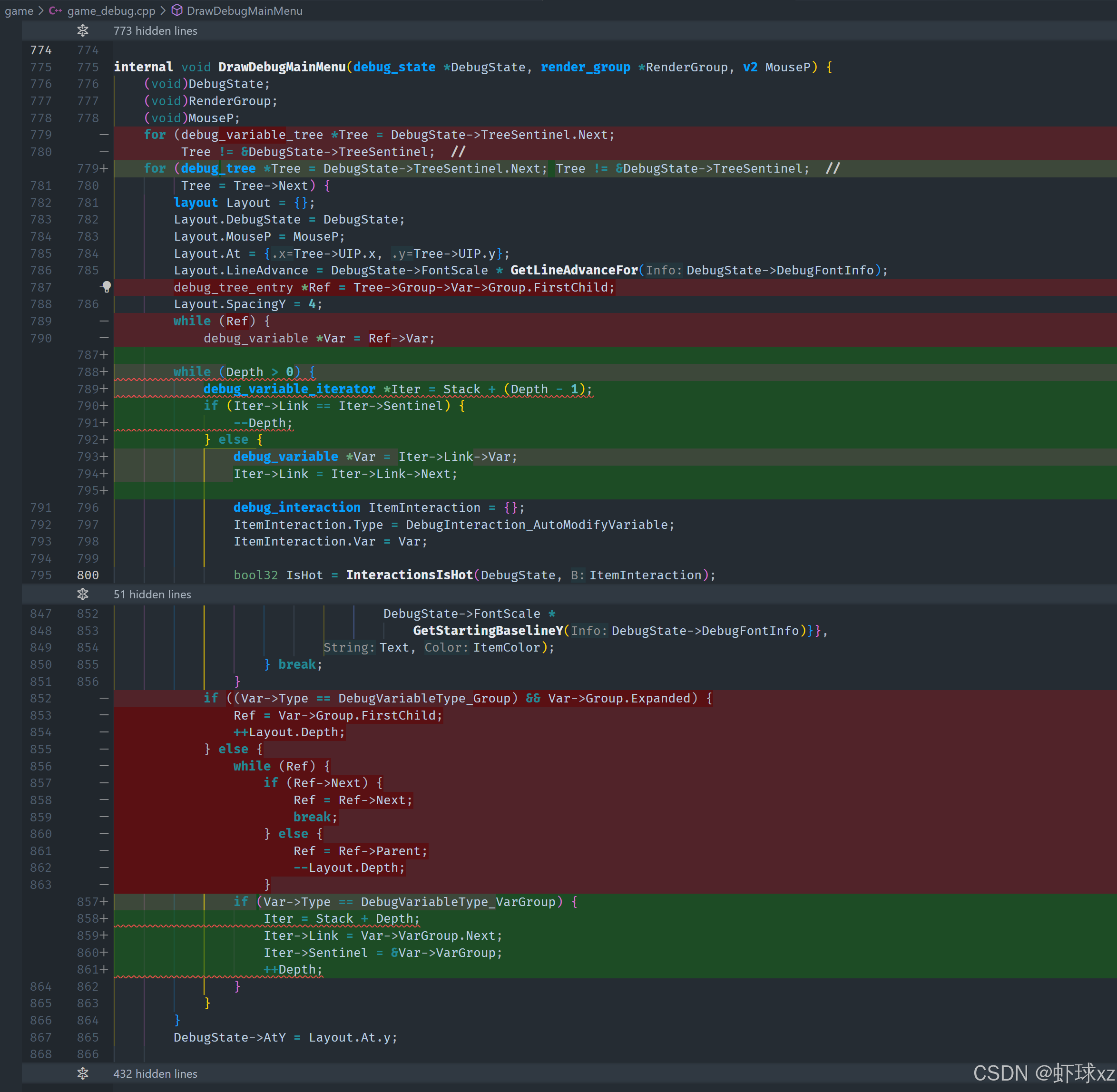Click the C++ file icon in breadcrumb
Image resolution: width=1117 pixels, height=1092 pixels.
[x=55, y=11]
